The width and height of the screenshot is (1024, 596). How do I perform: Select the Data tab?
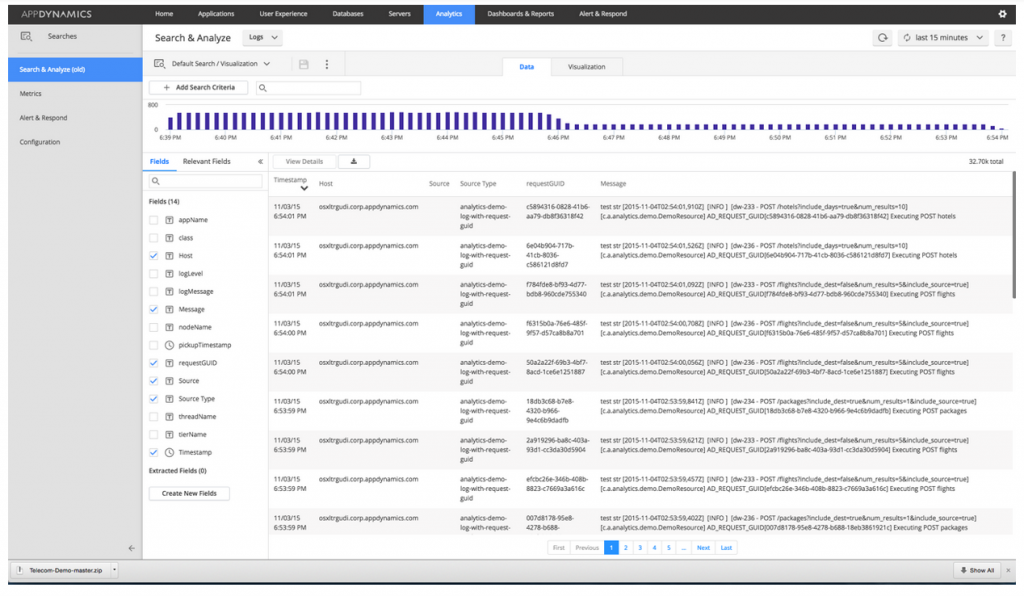point(526,67)
